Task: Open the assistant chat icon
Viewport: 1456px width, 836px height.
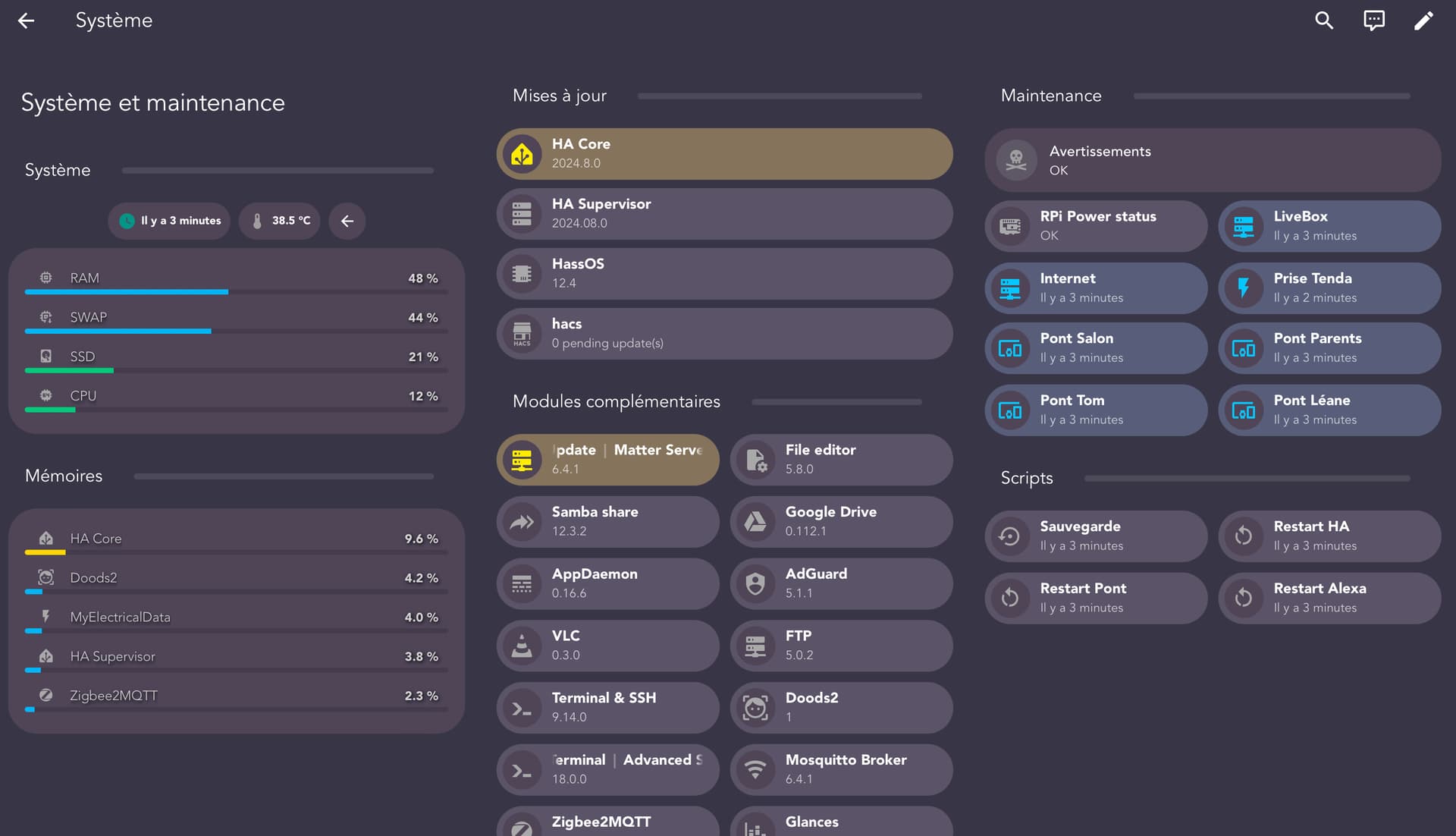Action: pyautogui.click(x=1374, y=20)
